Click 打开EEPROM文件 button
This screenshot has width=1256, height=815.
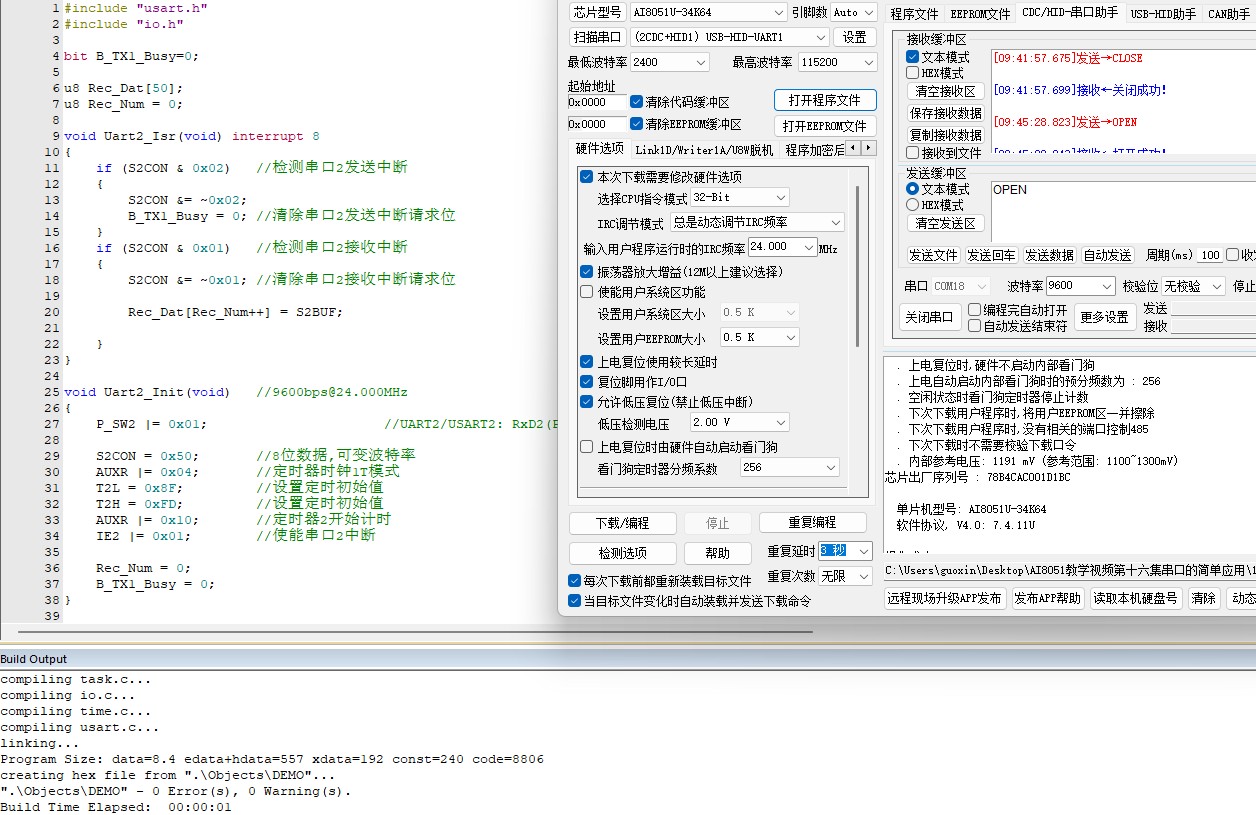825,126
